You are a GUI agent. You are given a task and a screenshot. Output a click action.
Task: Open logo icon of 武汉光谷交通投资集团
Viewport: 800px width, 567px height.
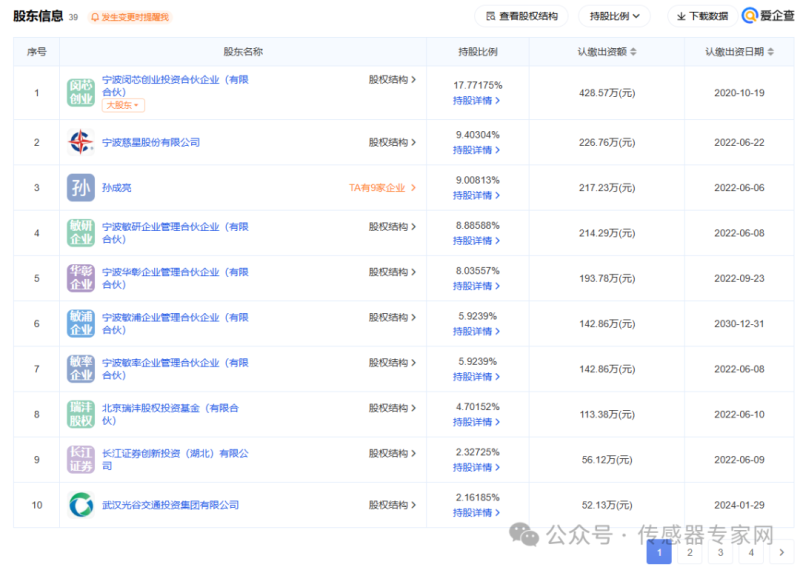81,505
